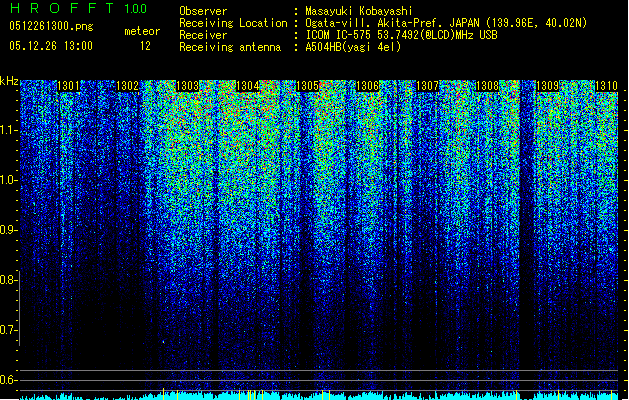Image resolution: width=629 pixels, height=400 pixels.
Task: Click the 1306 time marker
Action: click(367, 86)
